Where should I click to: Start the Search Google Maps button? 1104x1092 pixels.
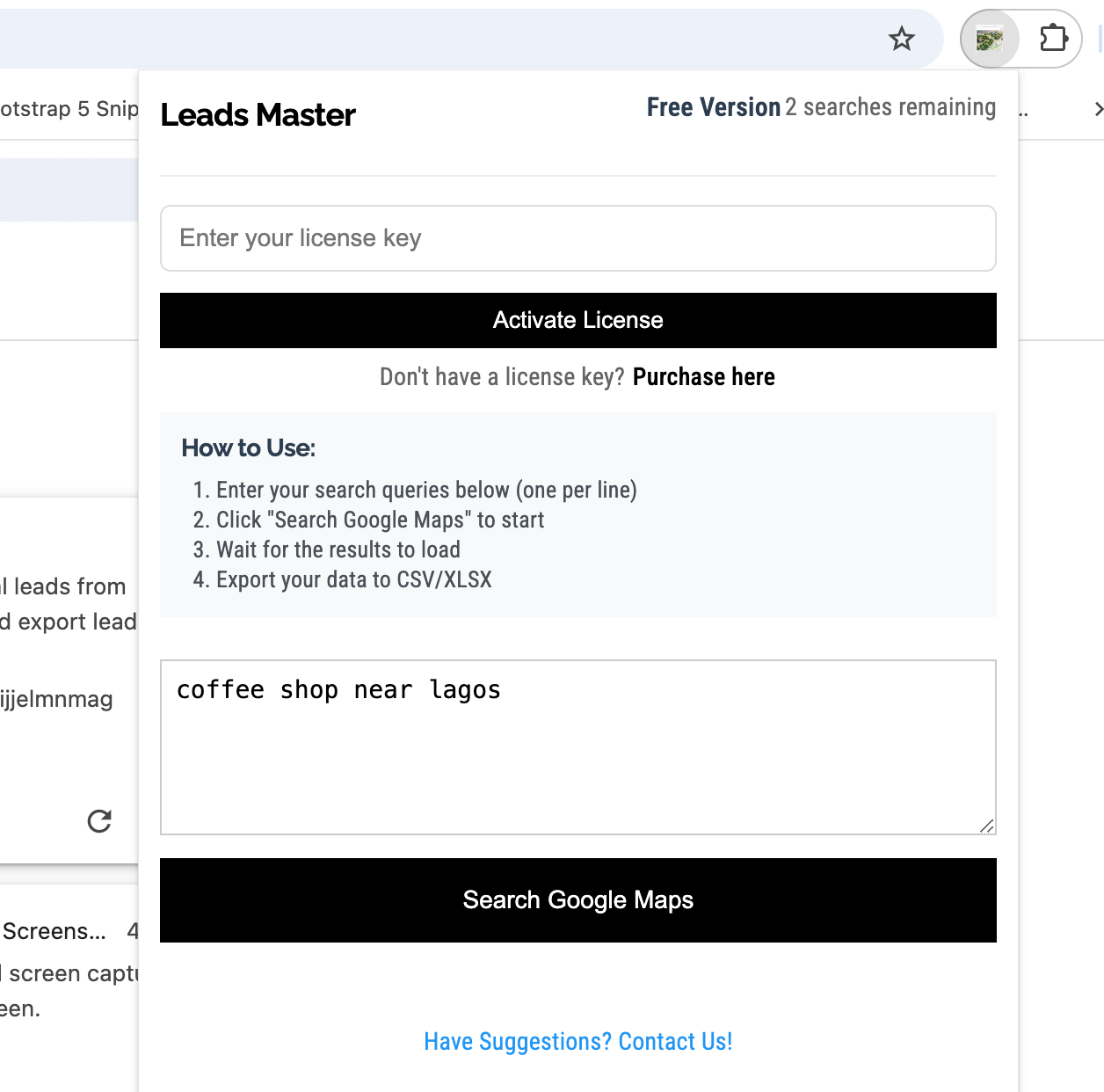click(577, 900)
